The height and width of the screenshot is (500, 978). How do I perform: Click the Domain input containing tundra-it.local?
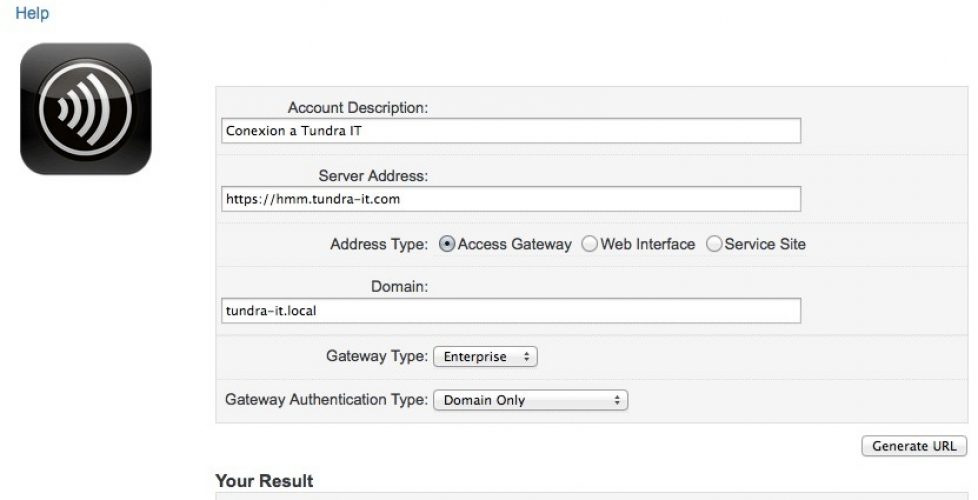point(510,311)
